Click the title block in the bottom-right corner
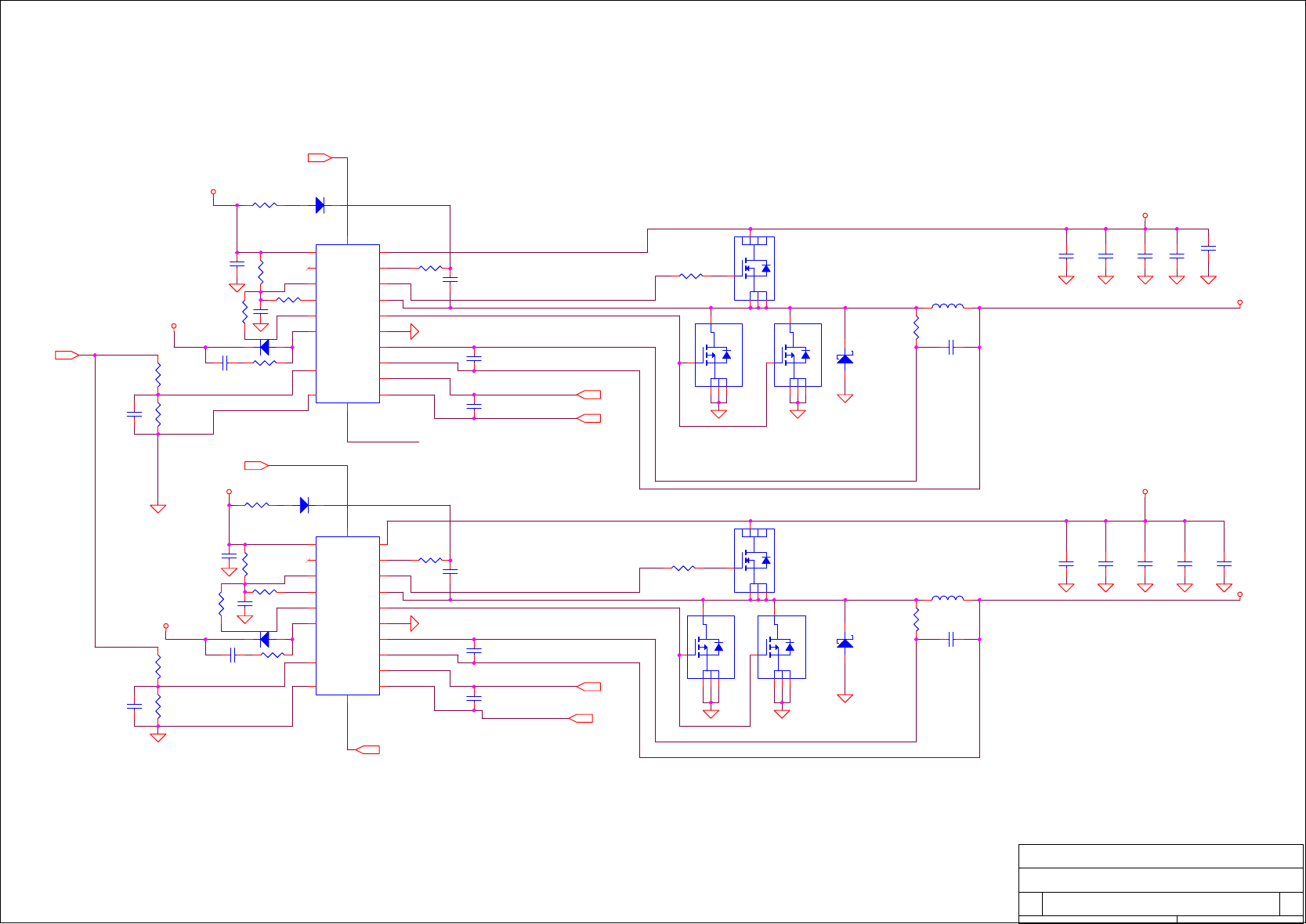 (1160, 883)
